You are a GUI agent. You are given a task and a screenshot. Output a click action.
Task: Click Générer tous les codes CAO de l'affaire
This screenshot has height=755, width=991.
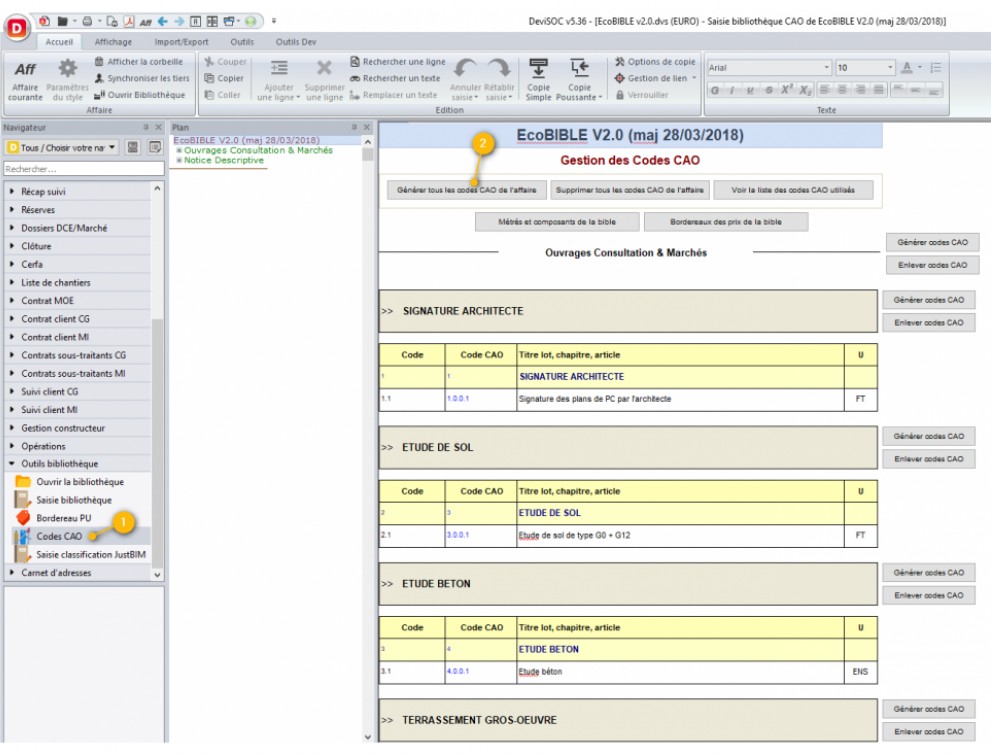pos(466,190)
